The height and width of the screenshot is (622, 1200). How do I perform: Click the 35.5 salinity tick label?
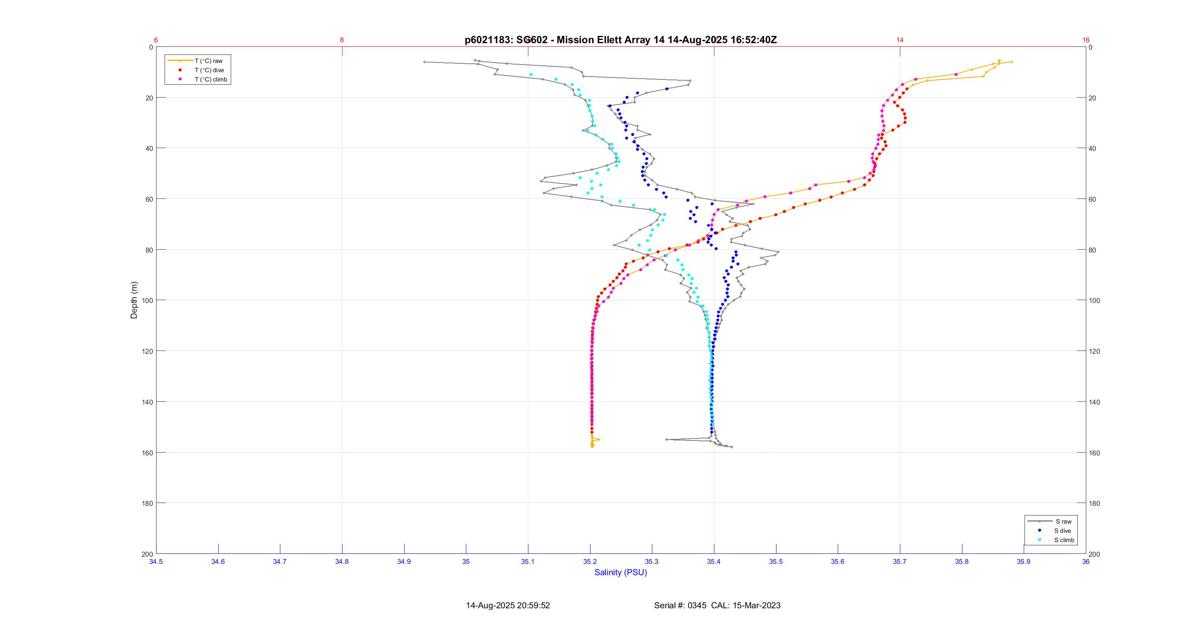point(776,562)
